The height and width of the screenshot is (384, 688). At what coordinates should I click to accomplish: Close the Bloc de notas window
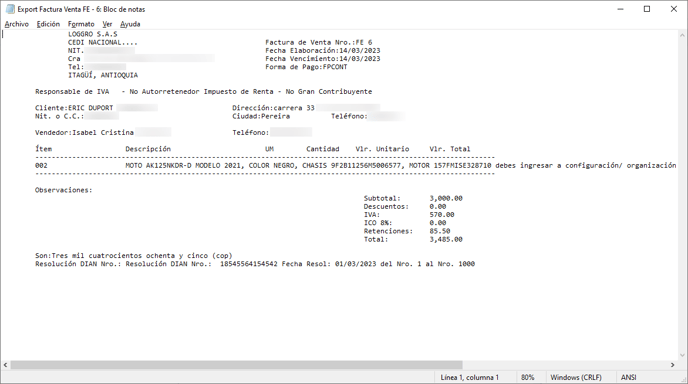coord(674,9)
